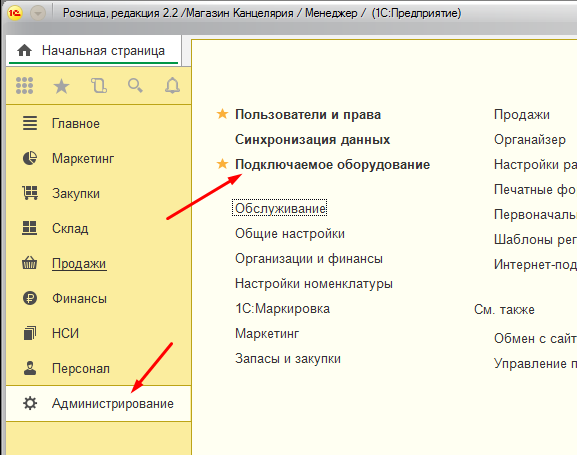Open the 1С:Маркировка link

coord(282,308)
